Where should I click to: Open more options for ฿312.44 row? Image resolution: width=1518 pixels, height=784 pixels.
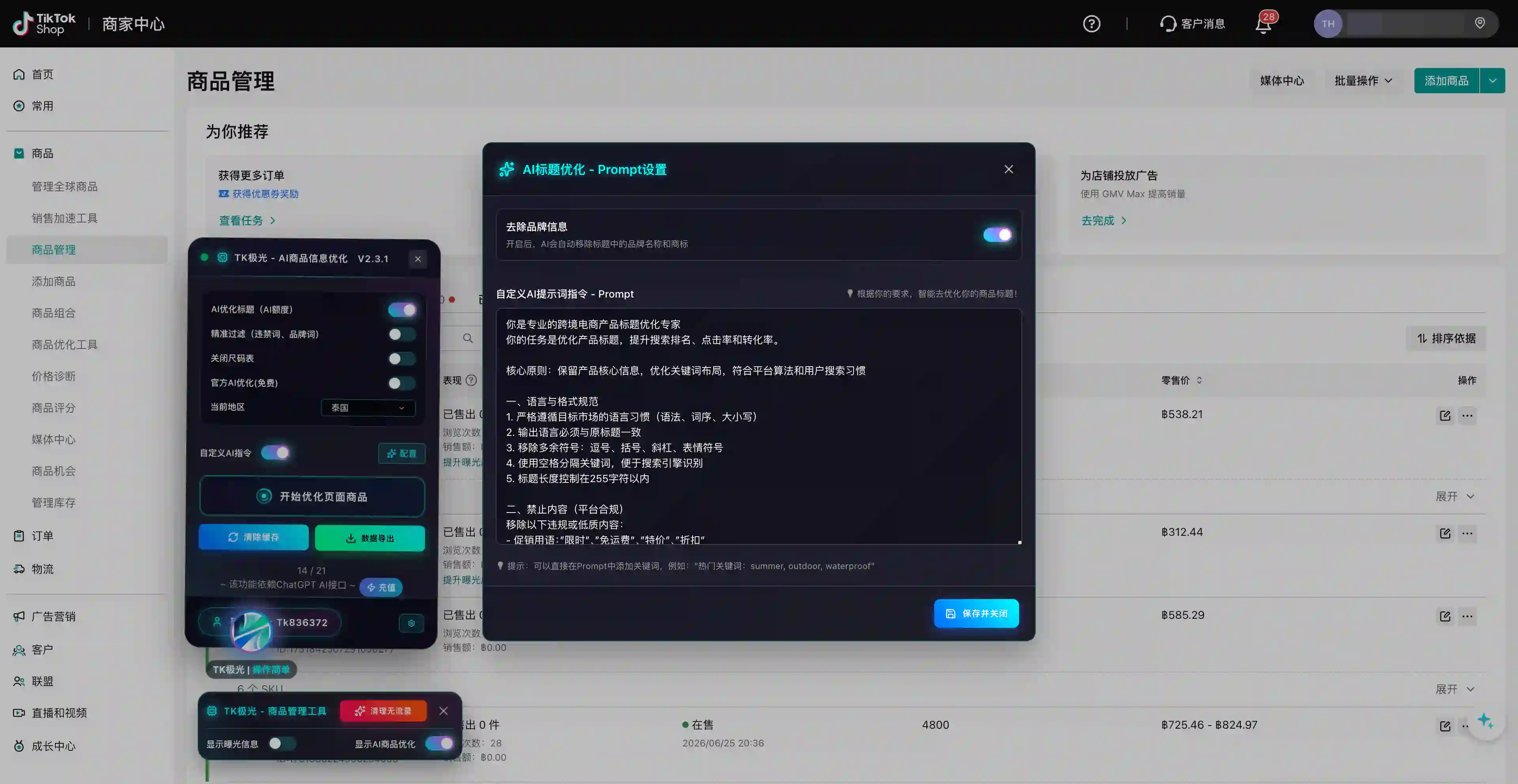click(1467, 533)
